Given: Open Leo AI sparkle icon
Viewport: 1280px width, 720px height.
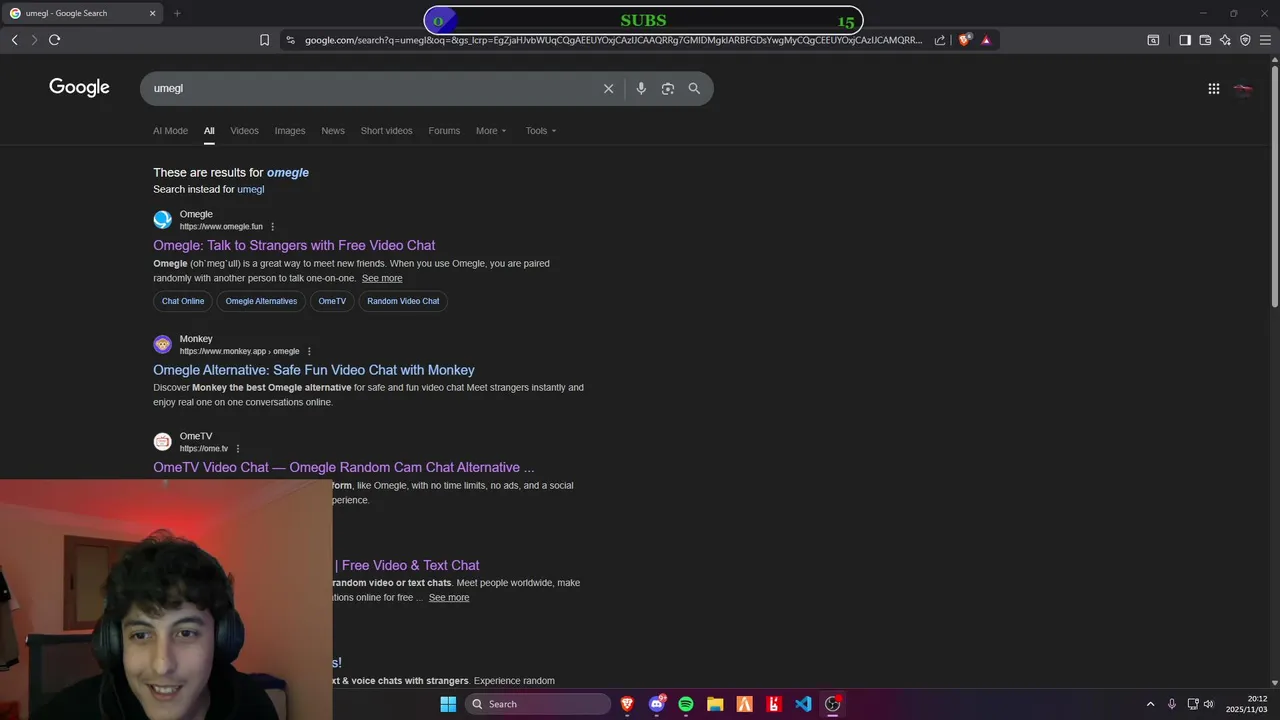Looking at the screenshot, I should 1225,40.
